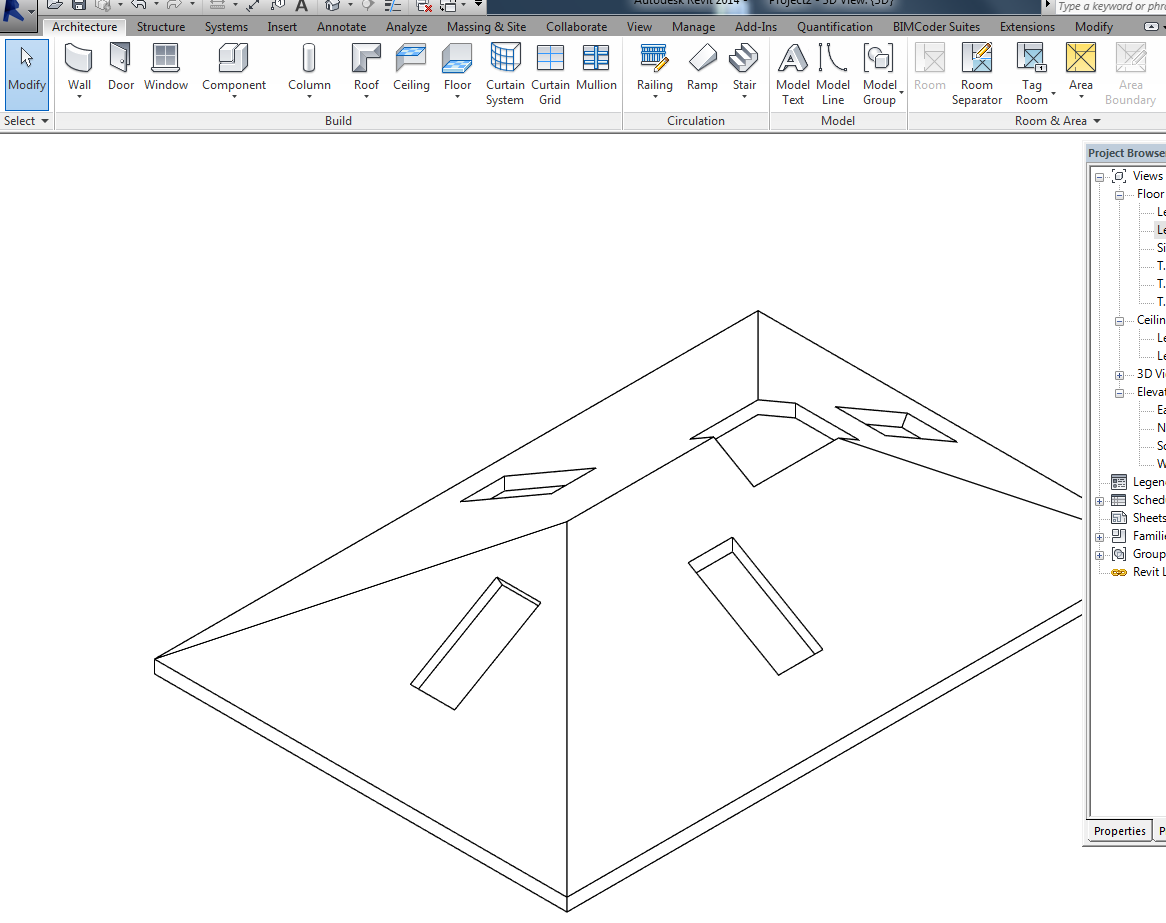Start the Roof tool
Screen dimensions: 1166x923
coord(366,68)
